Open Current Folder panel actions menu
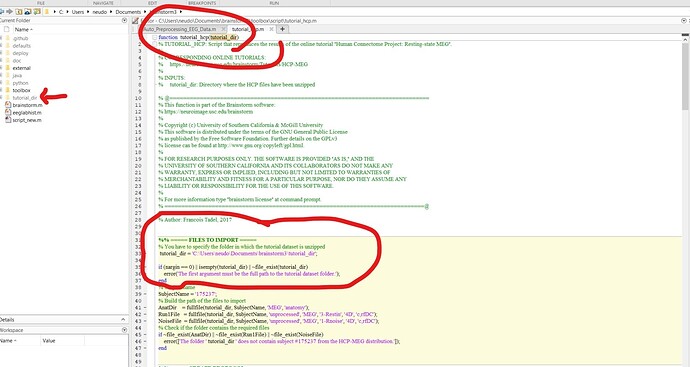 [124, 20]
